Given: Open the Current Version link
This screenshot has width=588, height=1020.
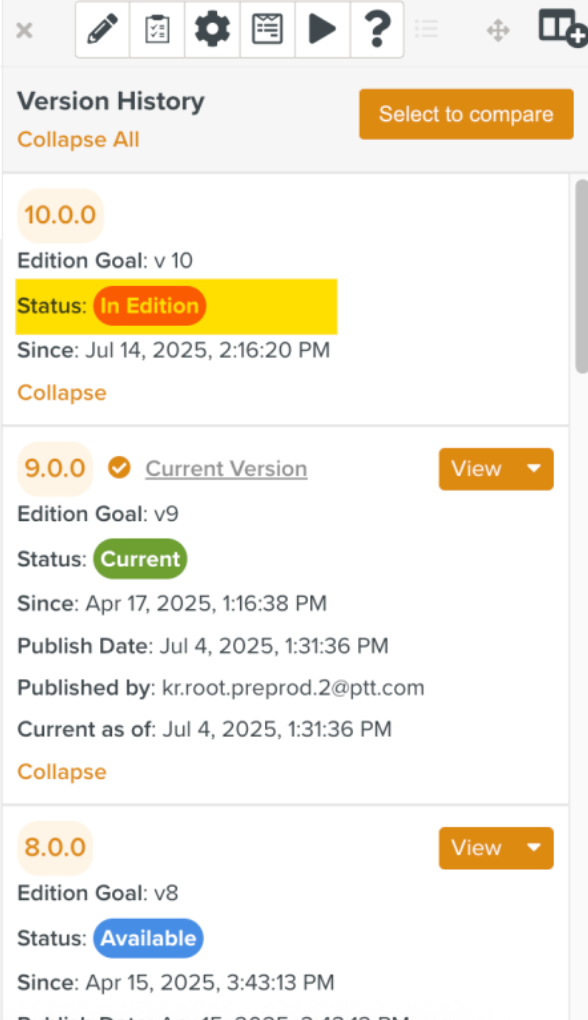Looking at the screenshot, I should pos(226,468).
